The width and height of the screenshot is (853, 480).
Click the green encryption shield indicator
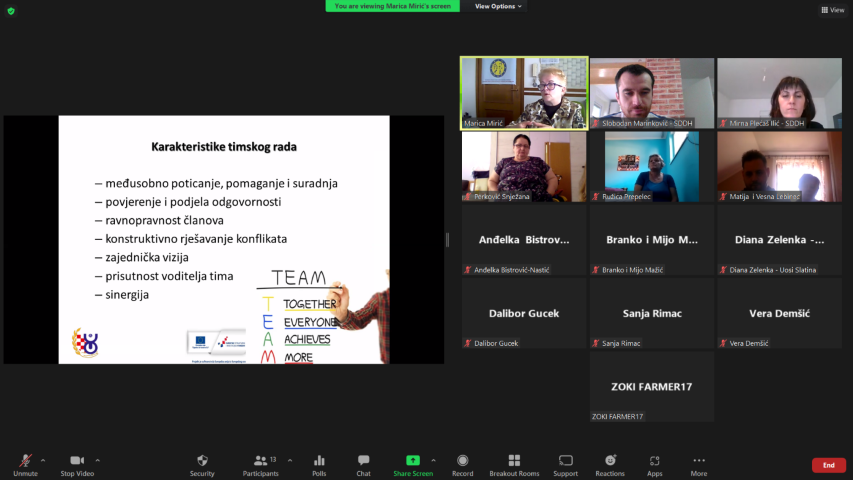11,10
